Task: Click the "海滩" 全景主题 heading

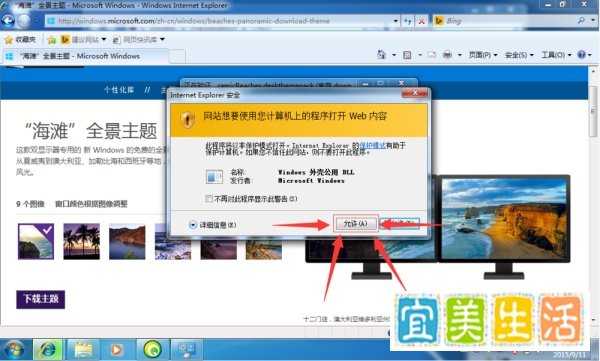Action: 90,131
